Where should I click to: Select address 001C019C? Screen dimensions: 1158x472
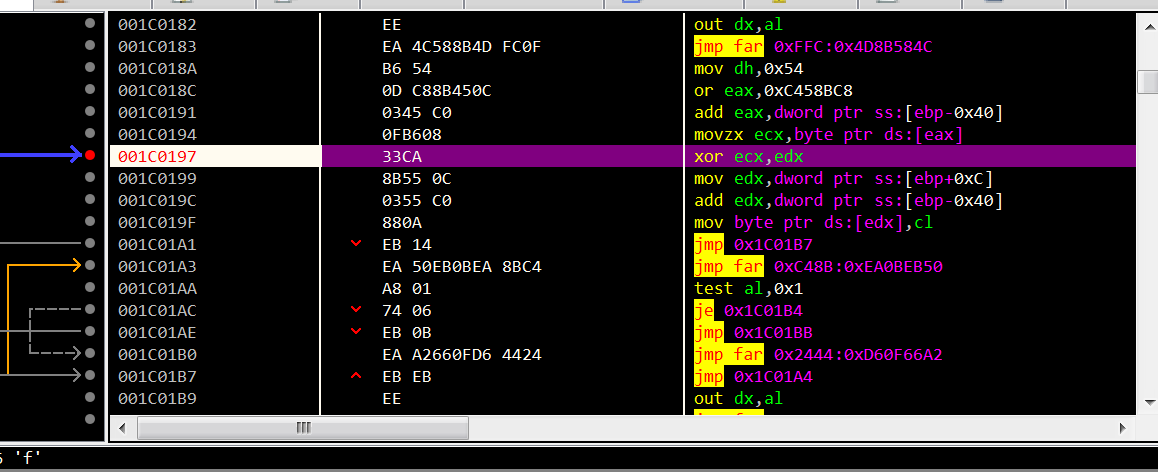tap(157, 200)
